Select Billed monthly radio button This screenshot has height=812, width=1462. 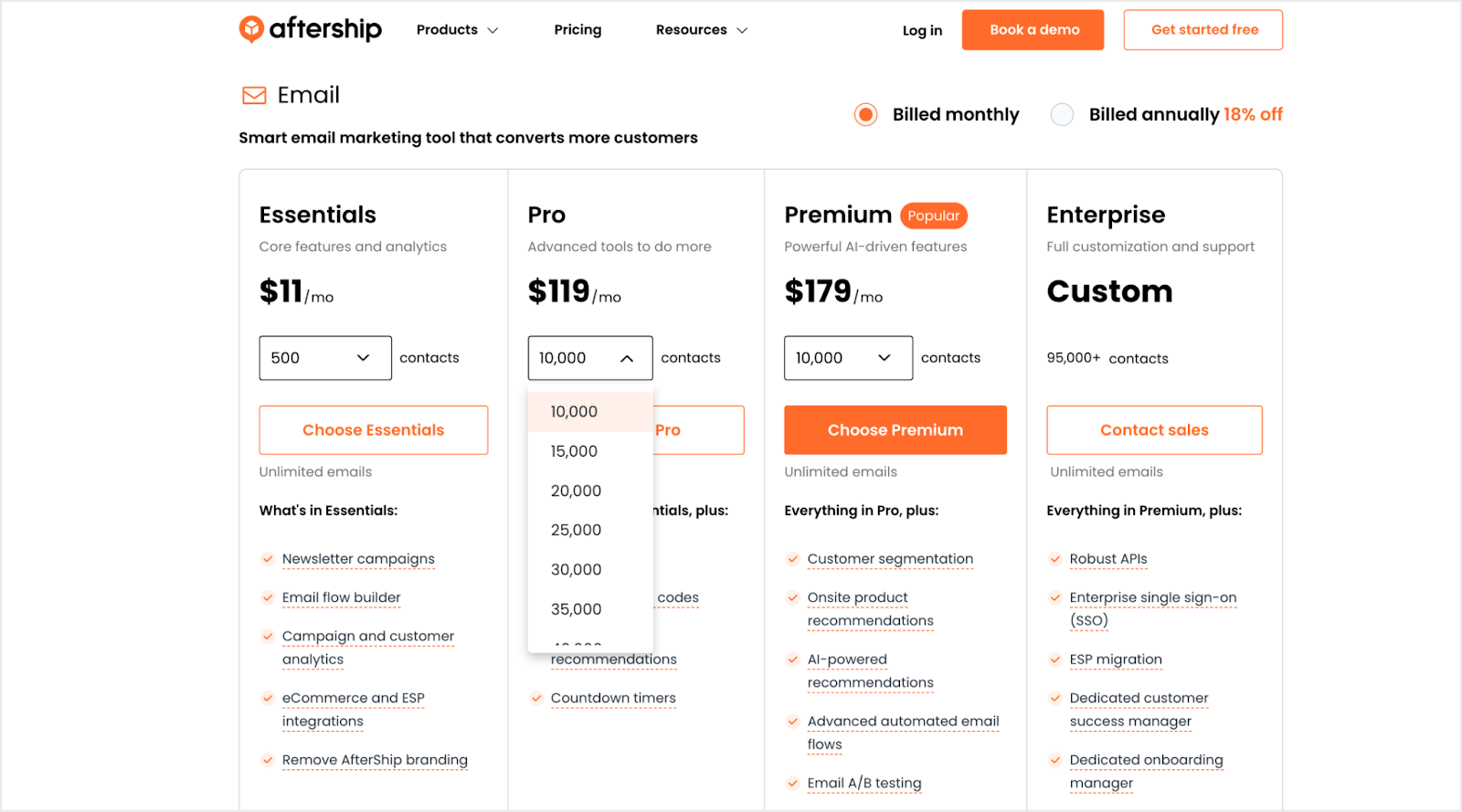tap(866, 114)
